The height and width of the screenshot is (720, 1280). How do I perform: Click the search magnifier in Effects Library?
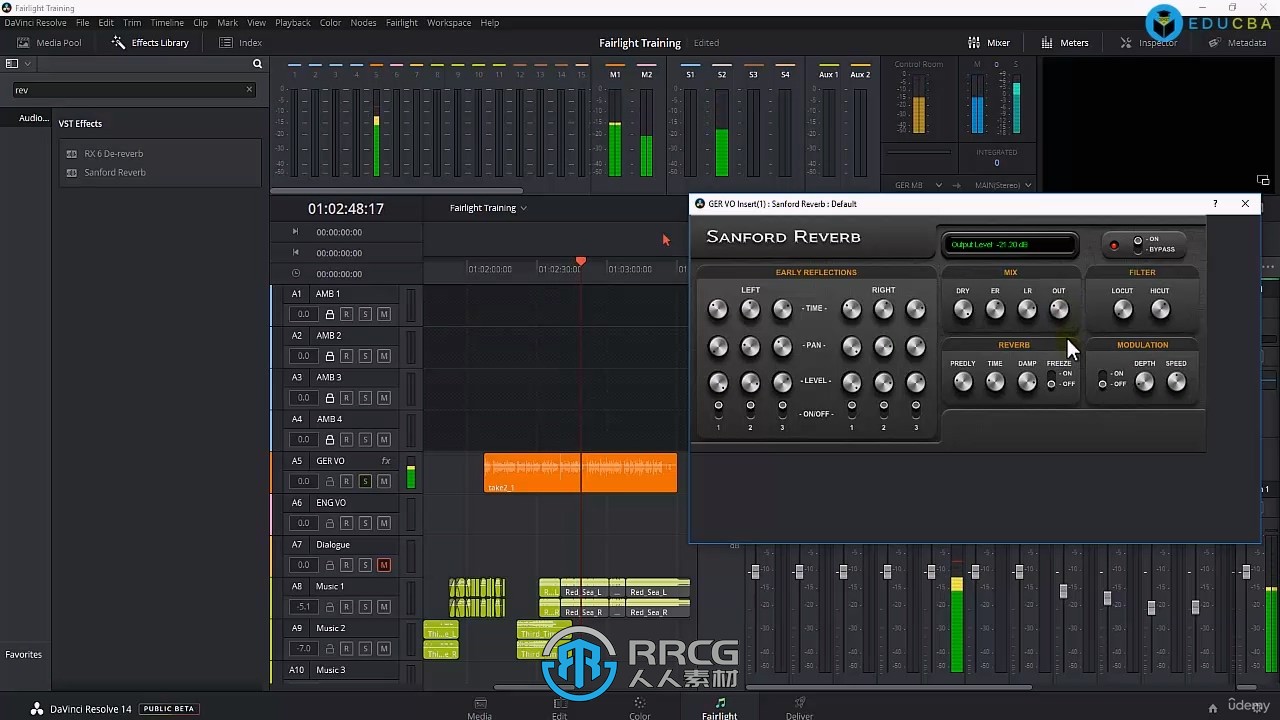point(257,64)
